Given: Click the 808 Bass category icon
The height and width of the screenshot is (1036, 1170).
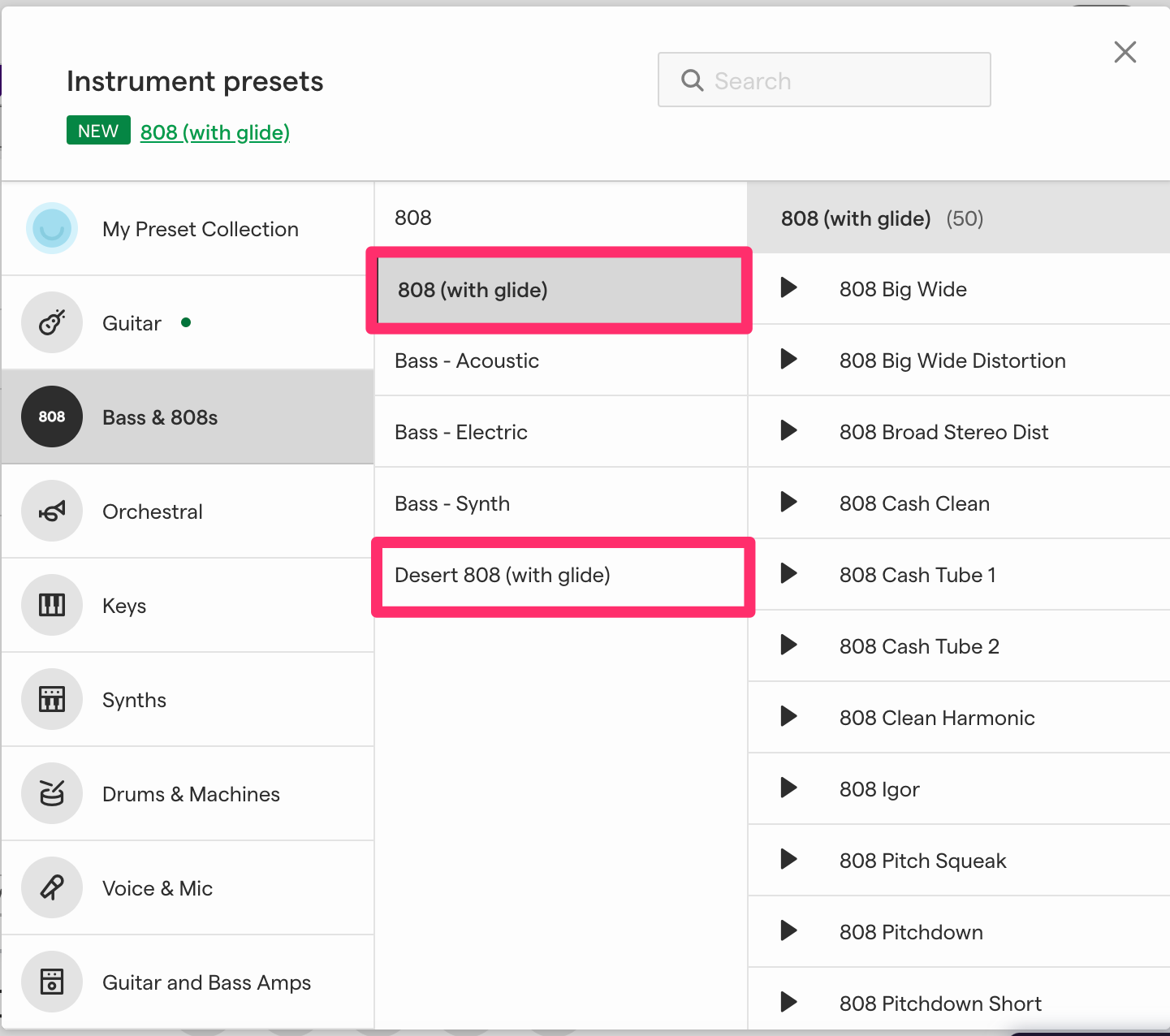Looking at the screenshot, I should [x=52, y=417].
